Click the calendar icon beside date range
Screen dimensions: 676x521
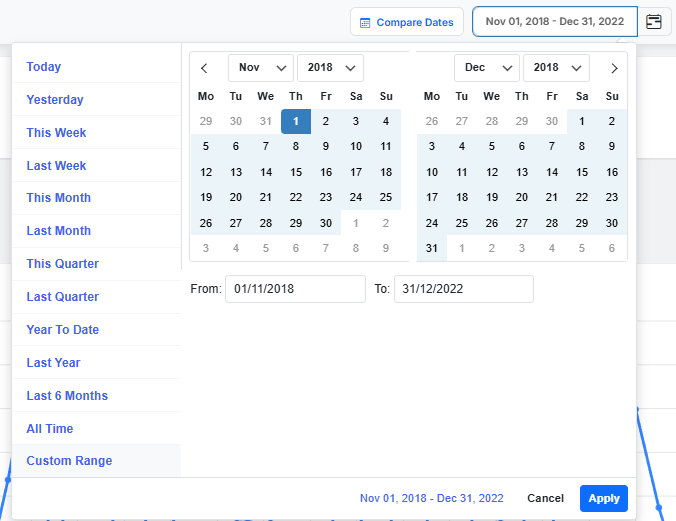654,22
